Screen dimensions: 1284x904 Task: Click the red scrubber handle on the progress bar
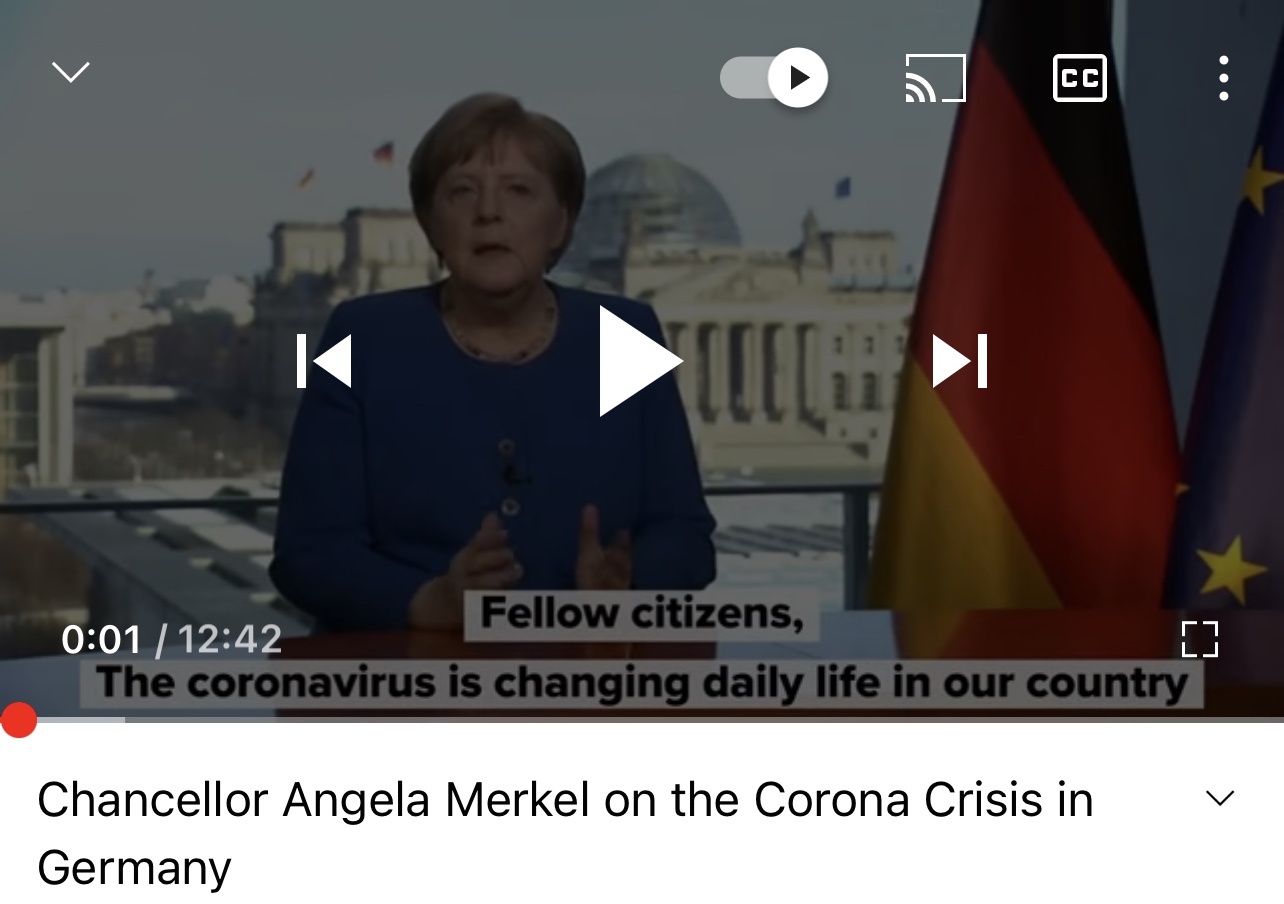(18, 720)
